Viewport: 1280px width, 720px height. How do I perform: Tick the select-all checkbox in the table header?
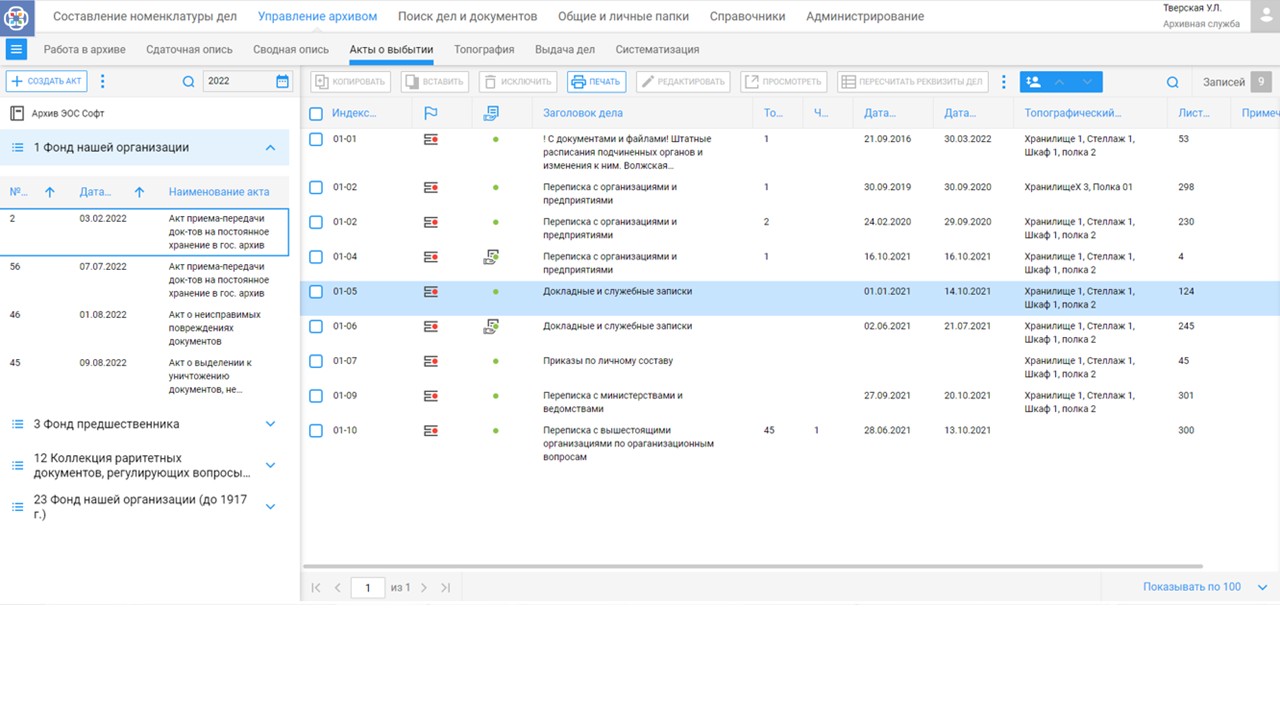point(316,114)
